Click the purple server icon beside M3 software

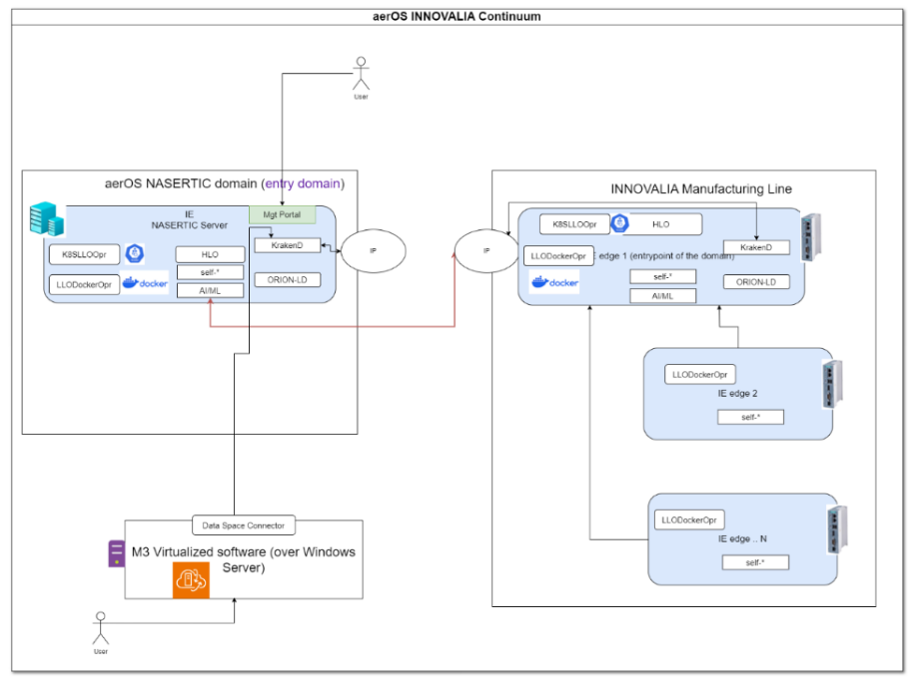(116, 553)
